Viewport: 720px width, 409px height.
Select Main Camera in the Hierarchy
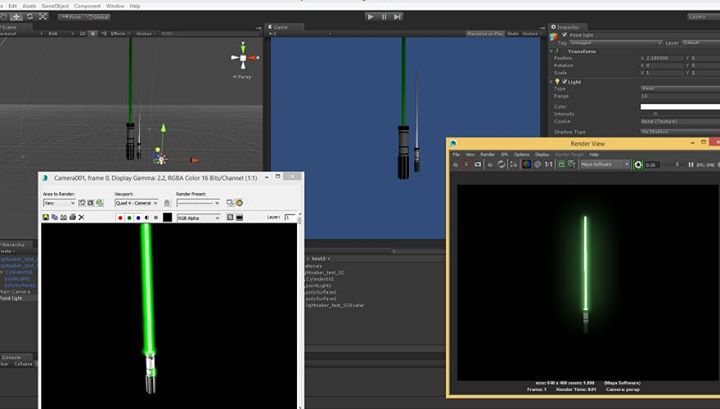[x=16, y=291]
